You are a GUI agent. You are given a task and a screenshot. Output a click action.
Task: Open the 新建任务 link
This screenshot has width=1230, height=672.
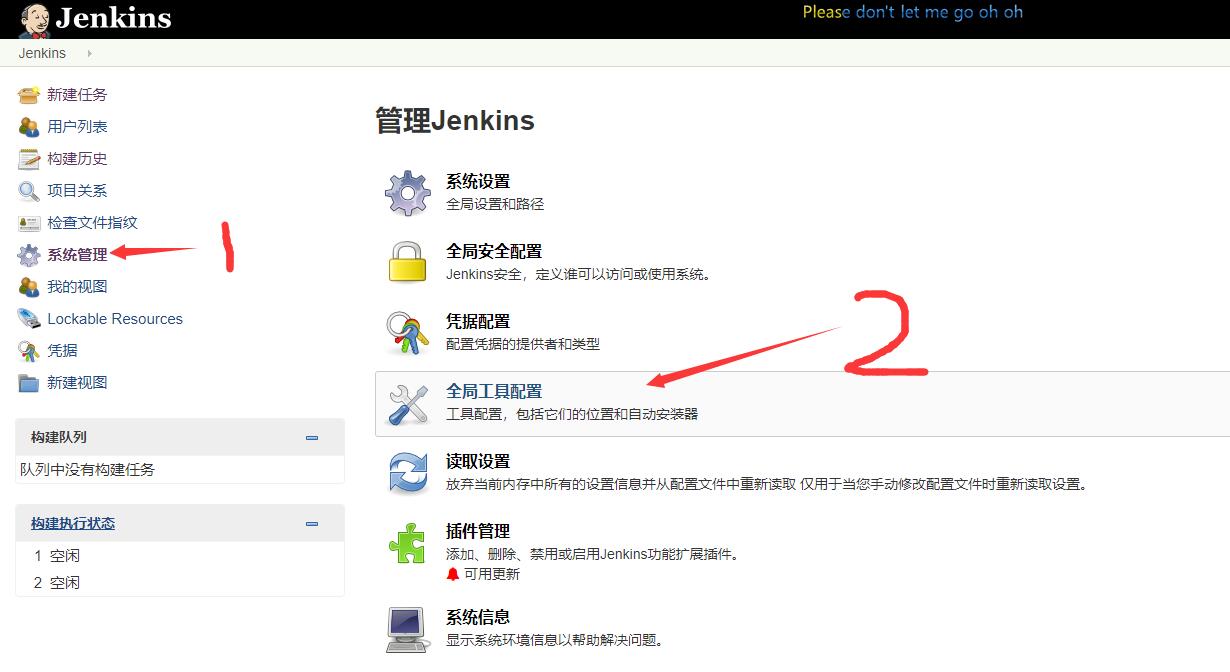[x=77, y=95]
